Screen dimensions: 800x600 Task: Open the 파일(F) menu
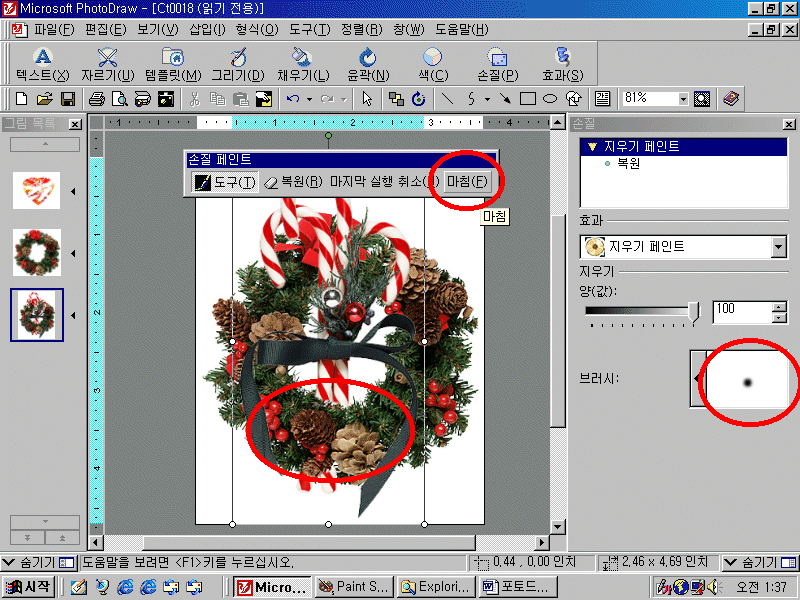tap(55, 30)
